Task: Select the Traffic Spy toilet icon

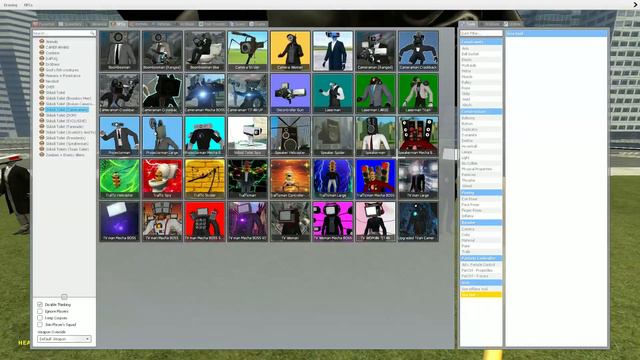Action: pos(162,179)
